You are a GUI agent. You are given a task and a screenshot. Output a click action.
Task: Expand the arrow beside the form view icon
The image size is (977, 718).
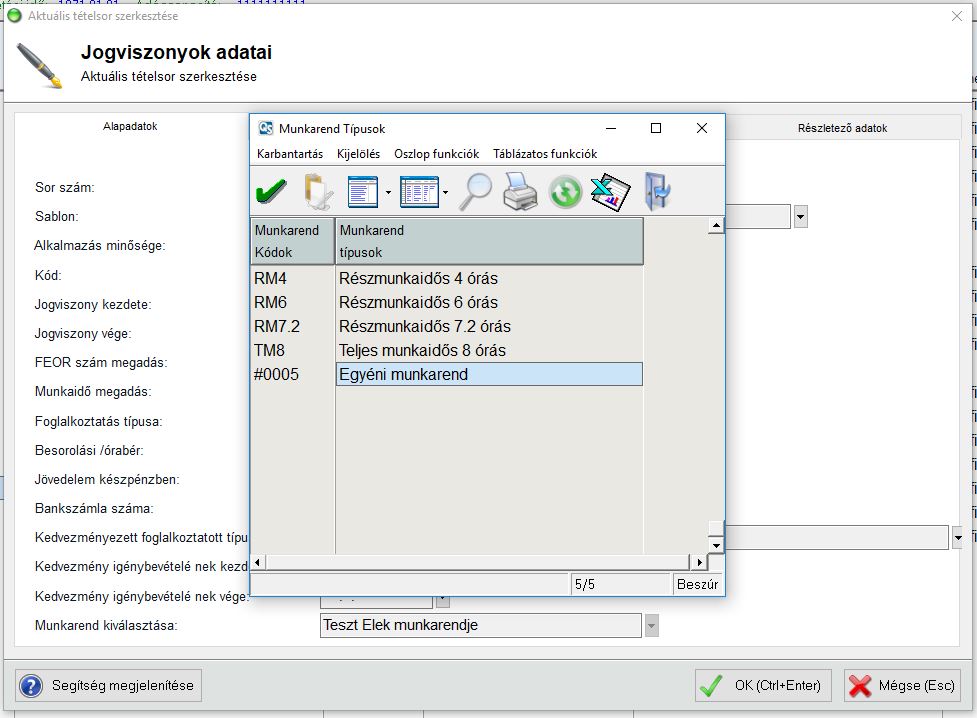tap(388, 191)
